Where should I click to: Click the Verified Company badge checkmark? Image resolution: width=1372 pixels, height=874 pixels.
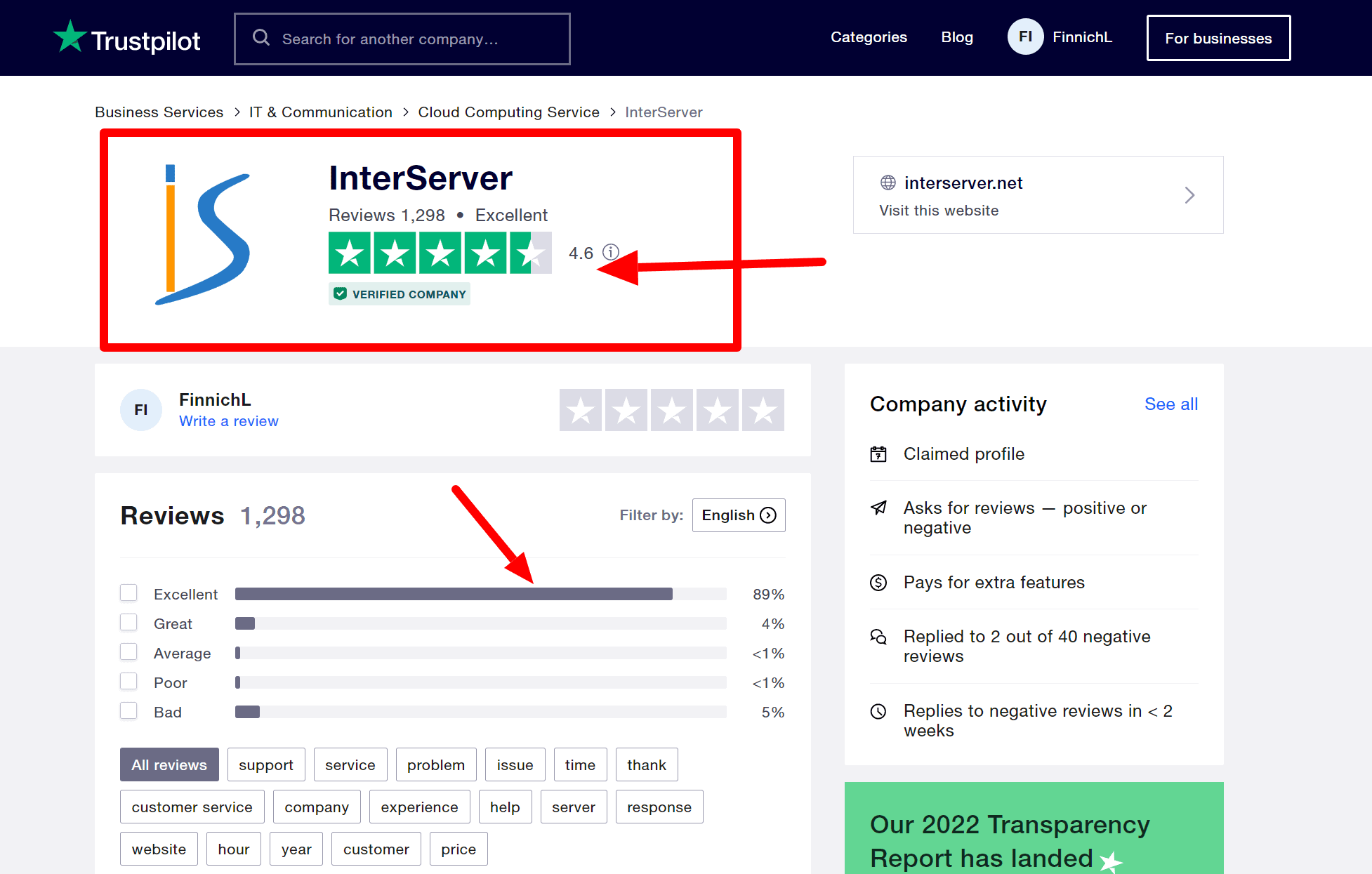340,293
